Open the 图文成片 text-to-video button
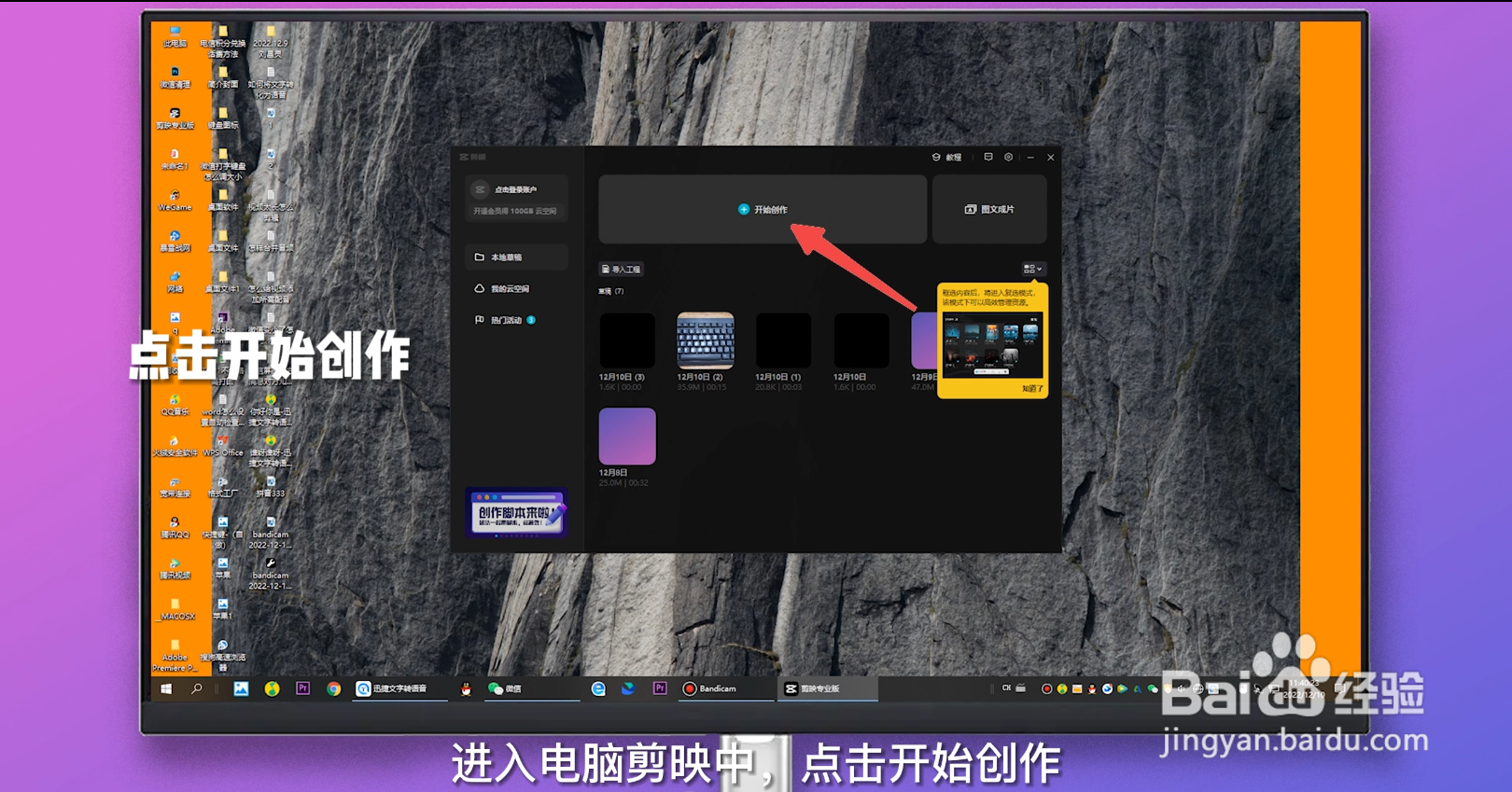The image size is (1512, 792). 989,209
